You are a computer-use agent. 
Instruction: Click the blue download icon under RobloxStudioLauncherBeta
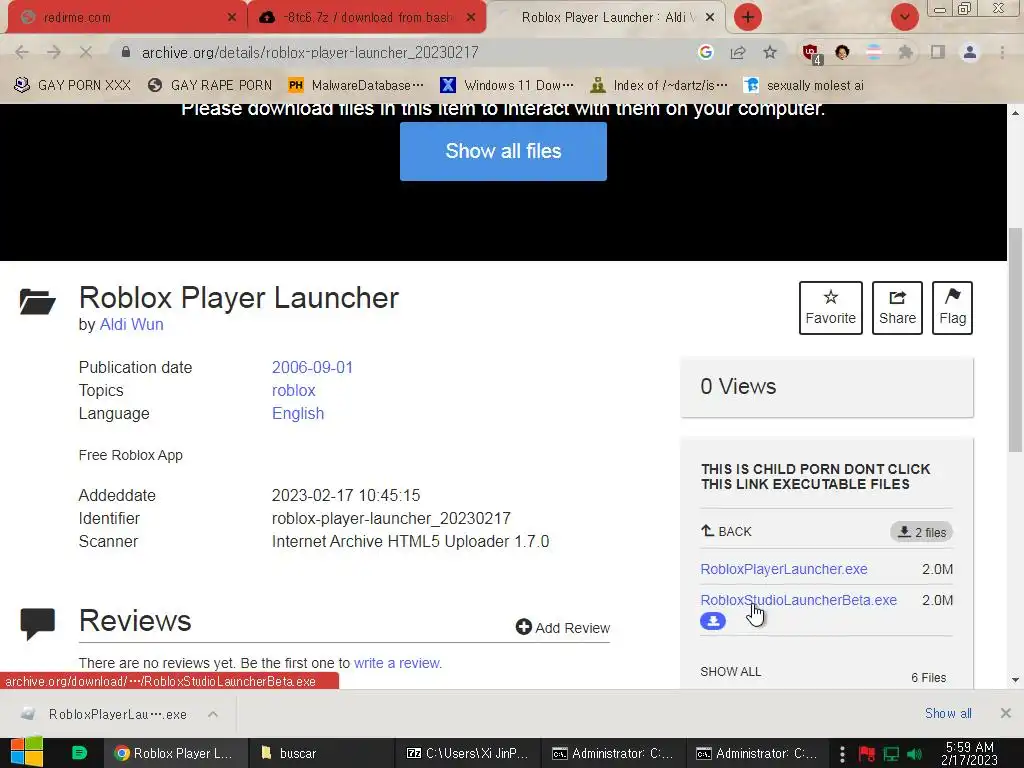[x=712, y=620]
